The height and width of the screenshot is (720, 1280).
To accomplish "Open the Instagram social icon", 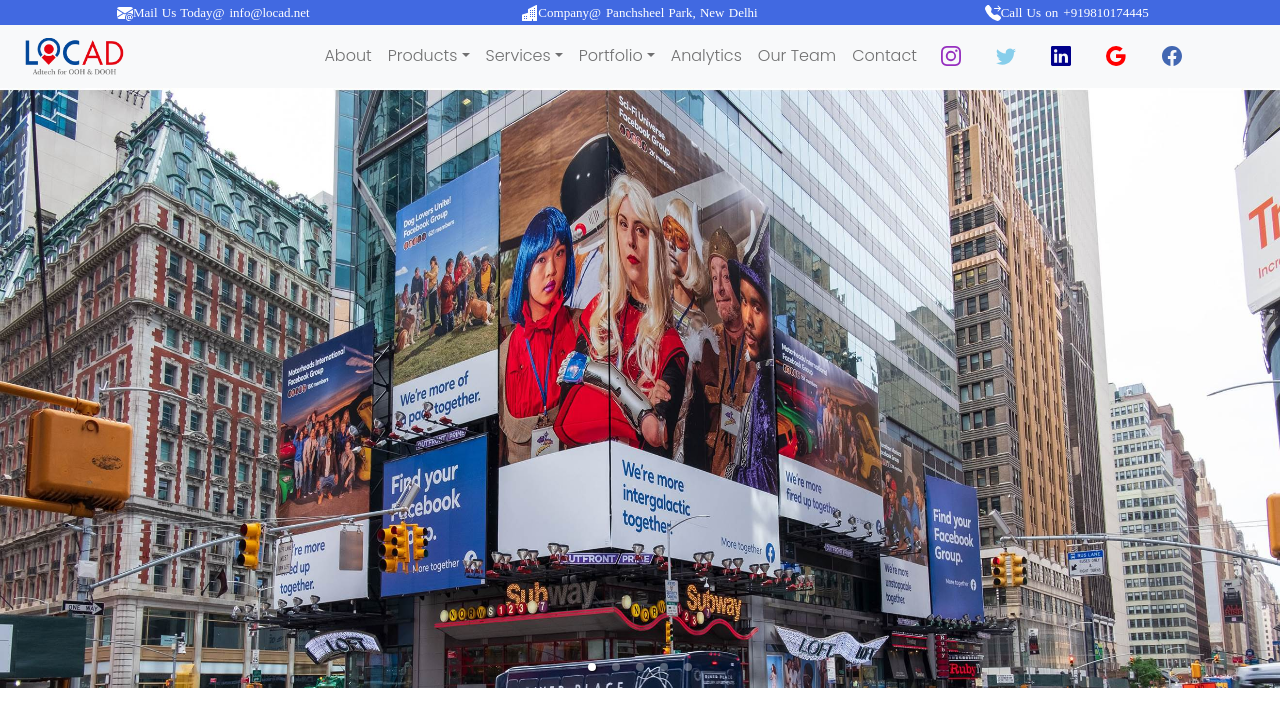I will click(951, 56).
